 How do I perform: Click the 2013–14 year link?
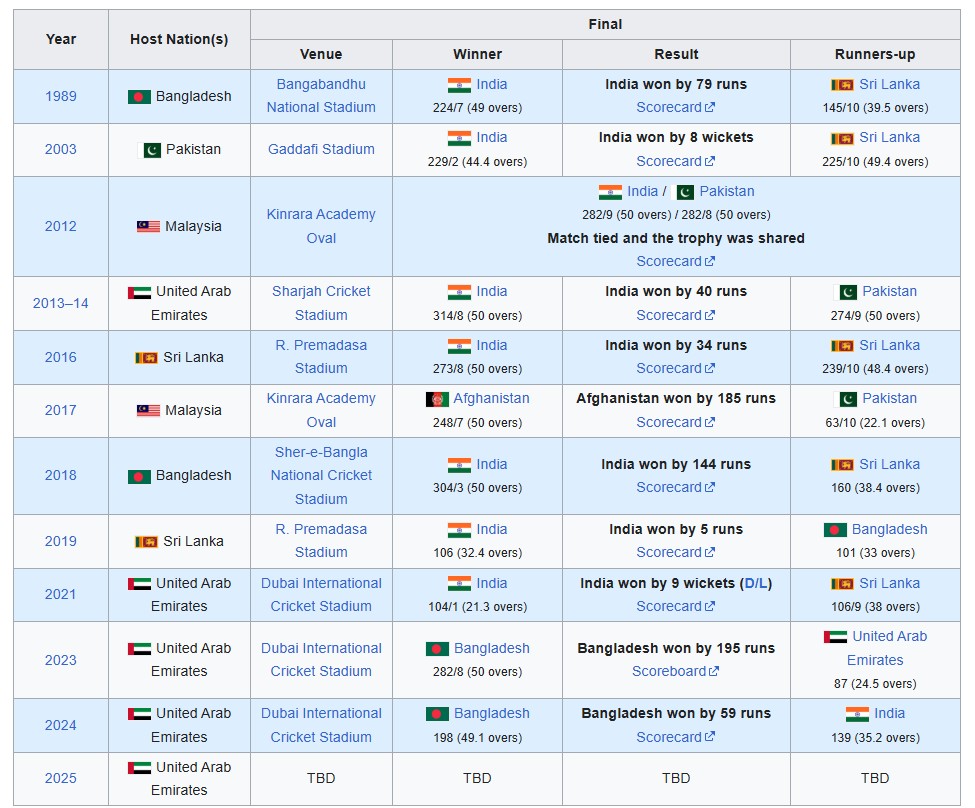click(60, 303)
